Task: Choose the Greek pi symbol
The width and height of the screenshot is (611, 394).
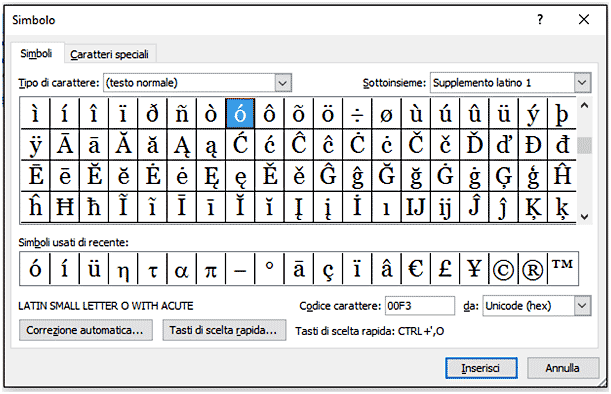Action: tap(211, 269)
